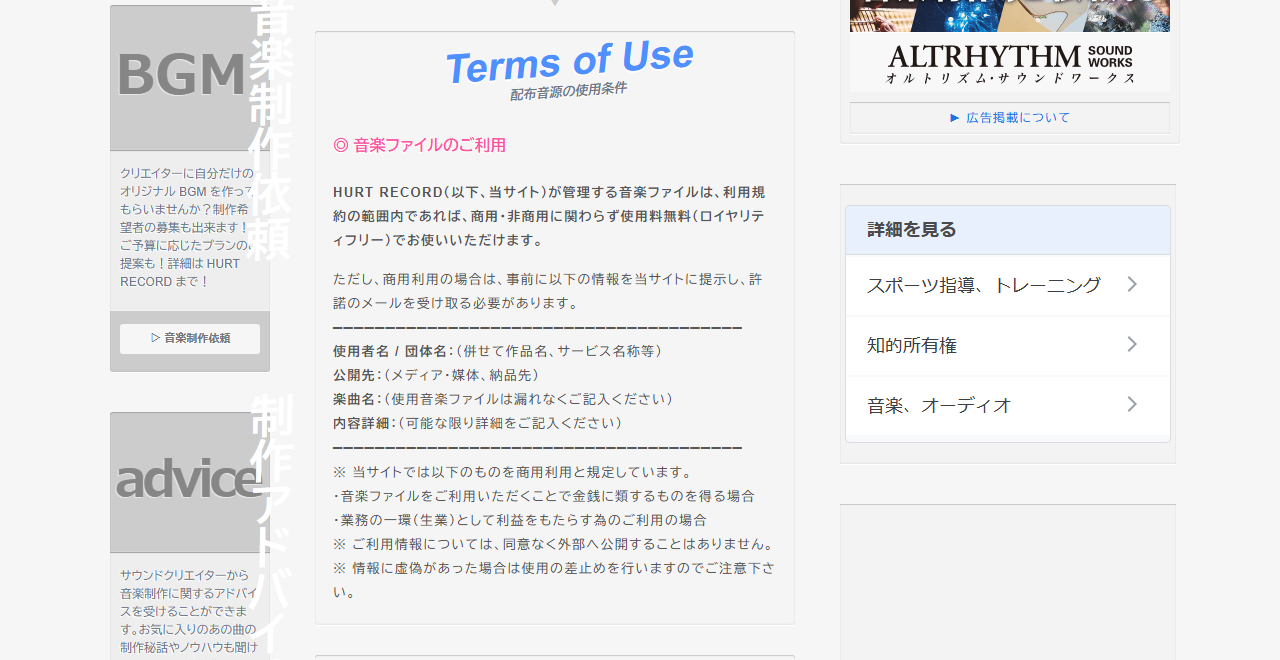Open the ALTRHYTHM Sound Works banner
This screenshot has width=1280, height=660.
tap(1010, 46)
